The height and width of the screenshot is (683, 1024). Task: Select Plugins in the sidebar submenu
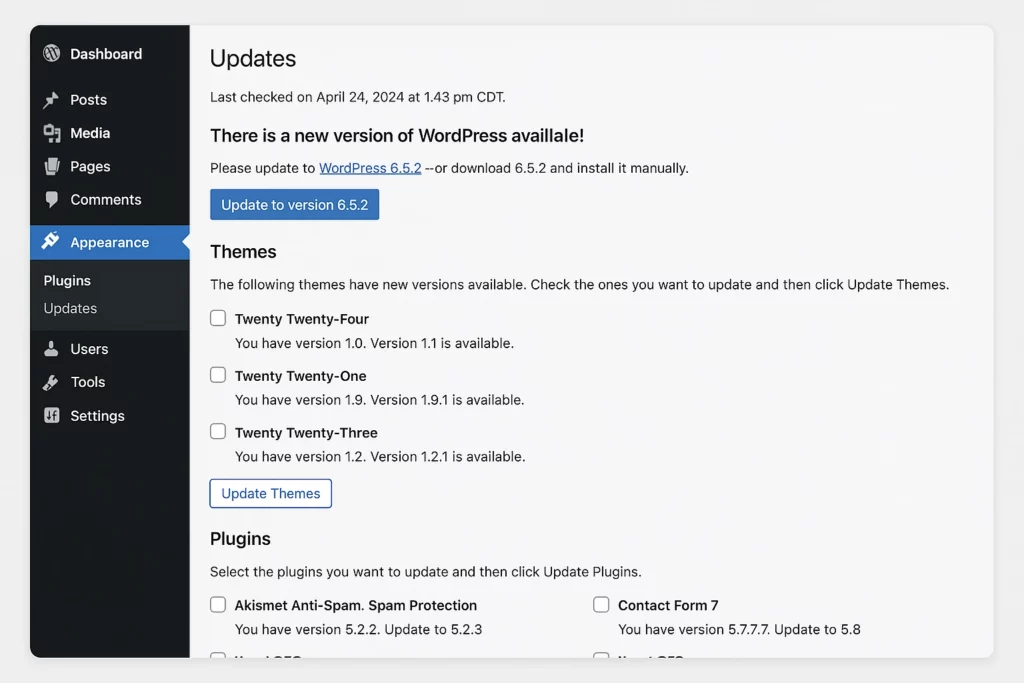coord(66,281)
